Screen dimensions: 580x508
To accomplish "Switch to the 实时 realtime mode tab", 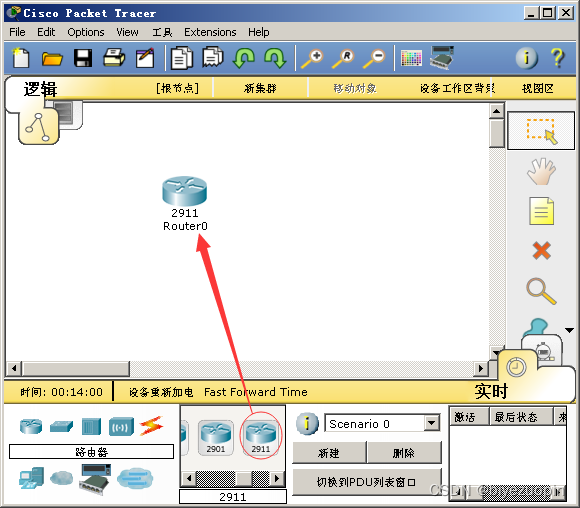I will (491, 391).
